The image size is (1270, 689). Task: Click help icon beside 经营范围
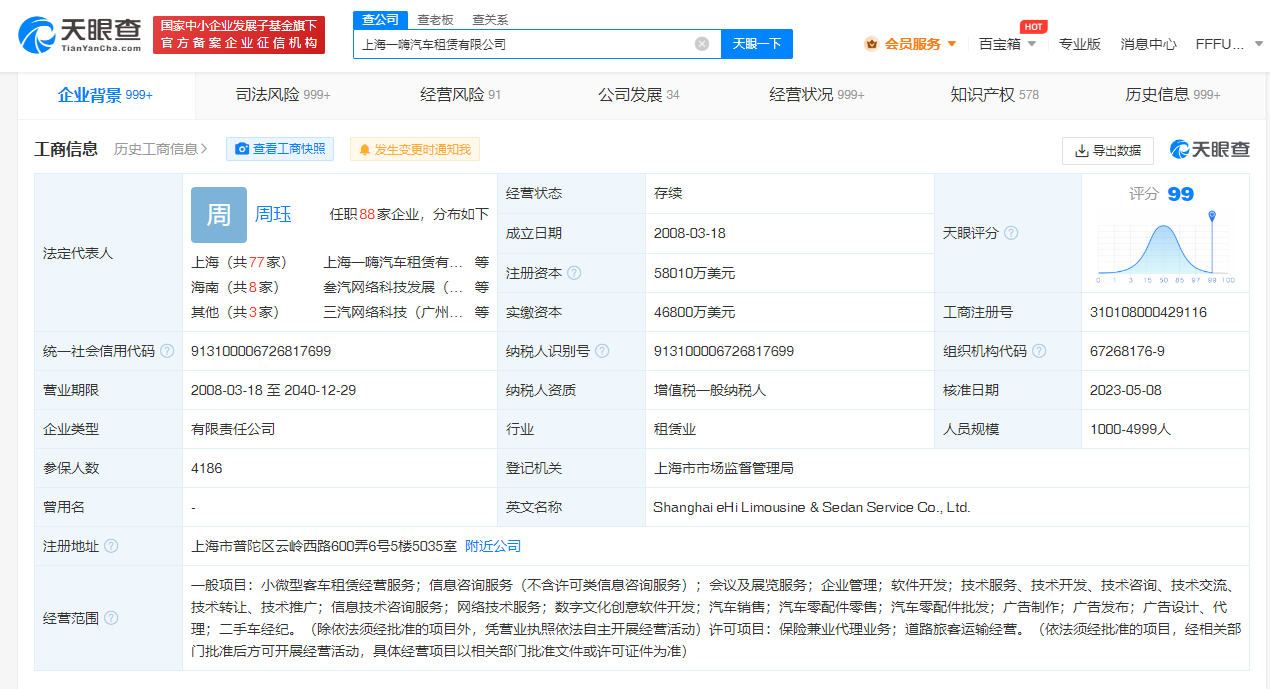111,619
